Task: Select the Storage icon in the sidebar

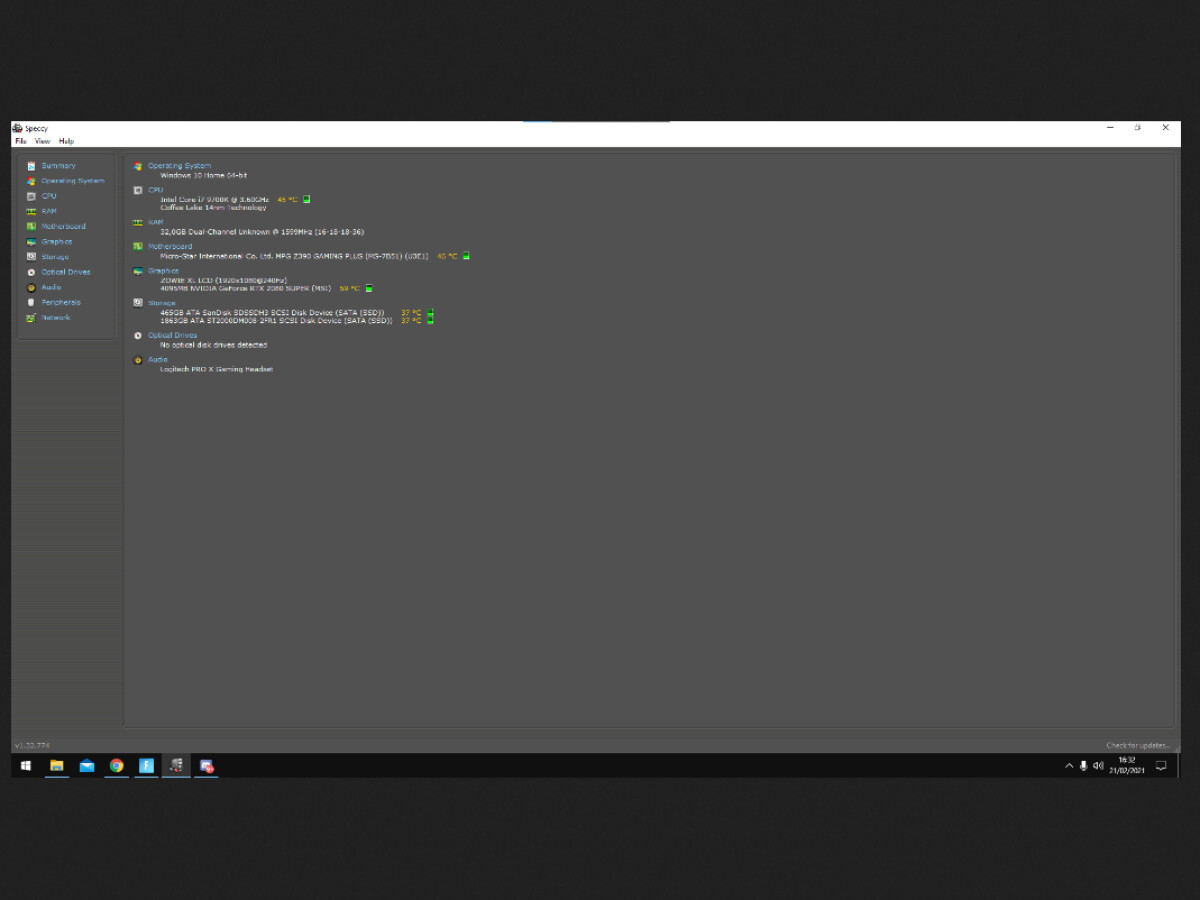Action: coord(31,256)
